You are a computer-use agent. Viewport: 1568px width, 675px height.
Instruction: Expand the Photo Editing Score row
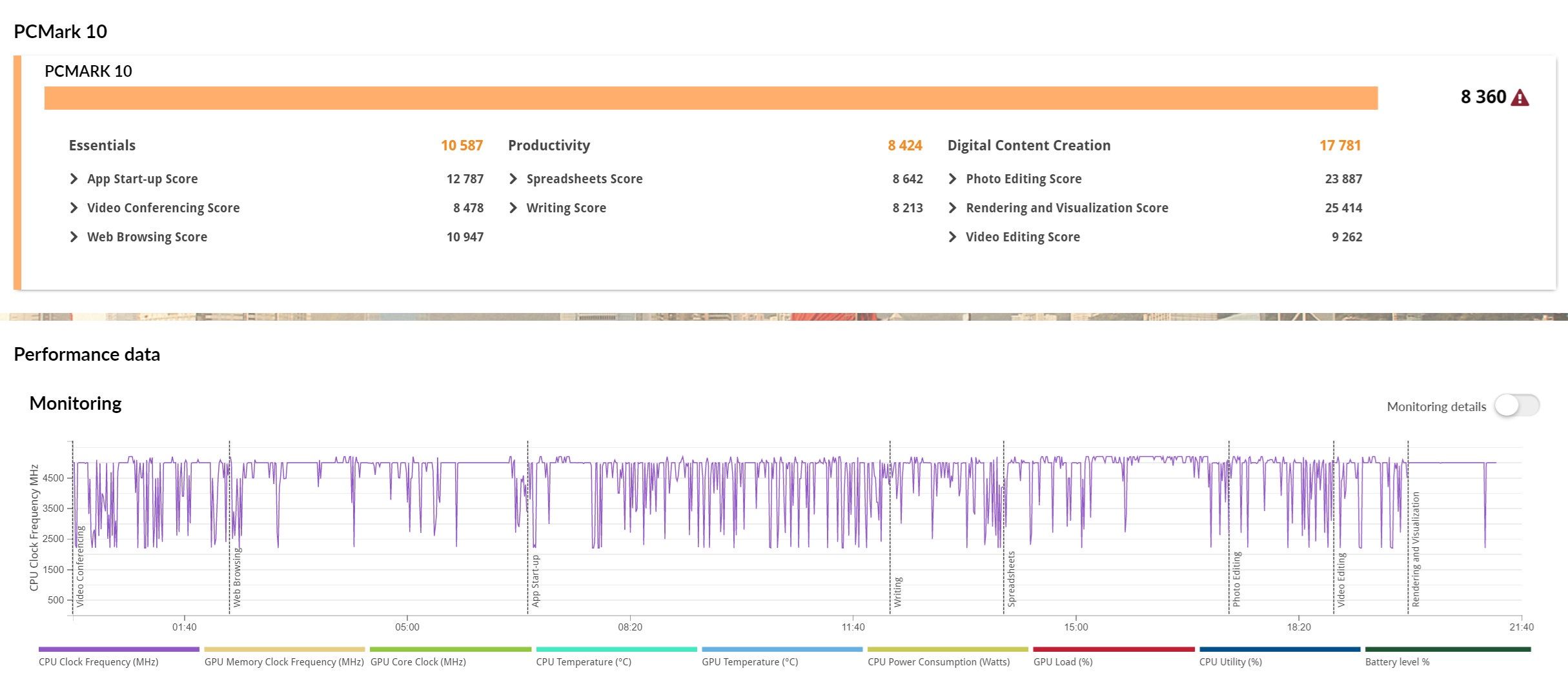952,179
